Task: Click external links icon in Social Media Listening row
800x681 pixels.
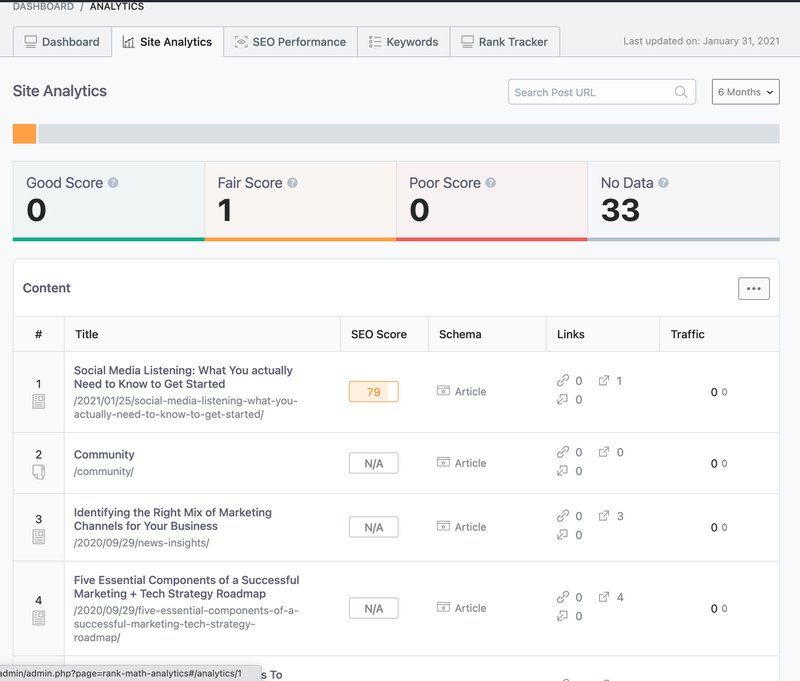Action: click(x=604, y=381)
